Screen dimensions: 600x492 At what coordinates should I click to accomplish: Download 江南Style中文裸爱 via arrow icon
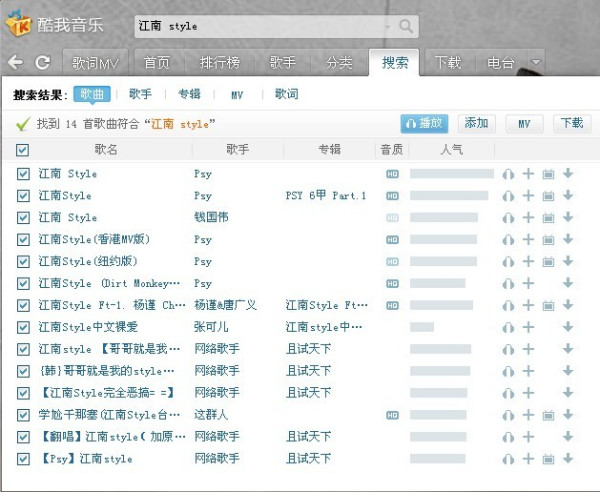pyautogui.click(x=568, y=327)
